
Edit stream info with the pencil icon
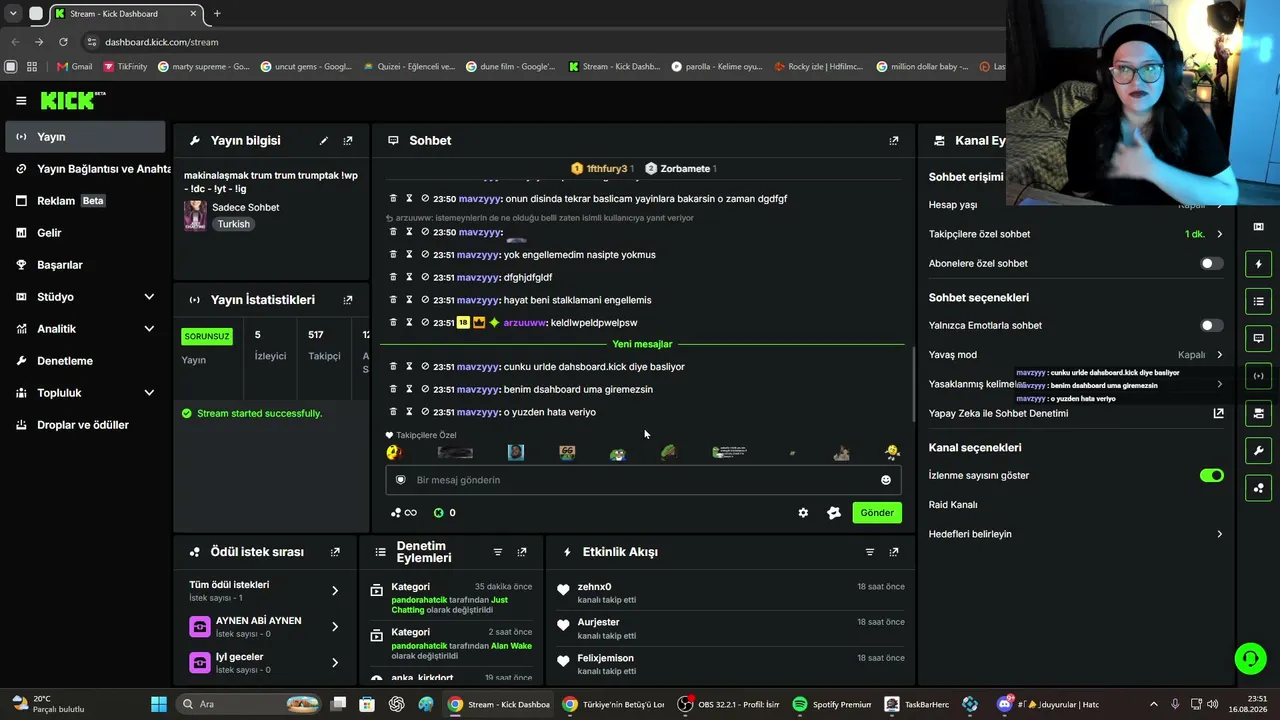point(323,141)
